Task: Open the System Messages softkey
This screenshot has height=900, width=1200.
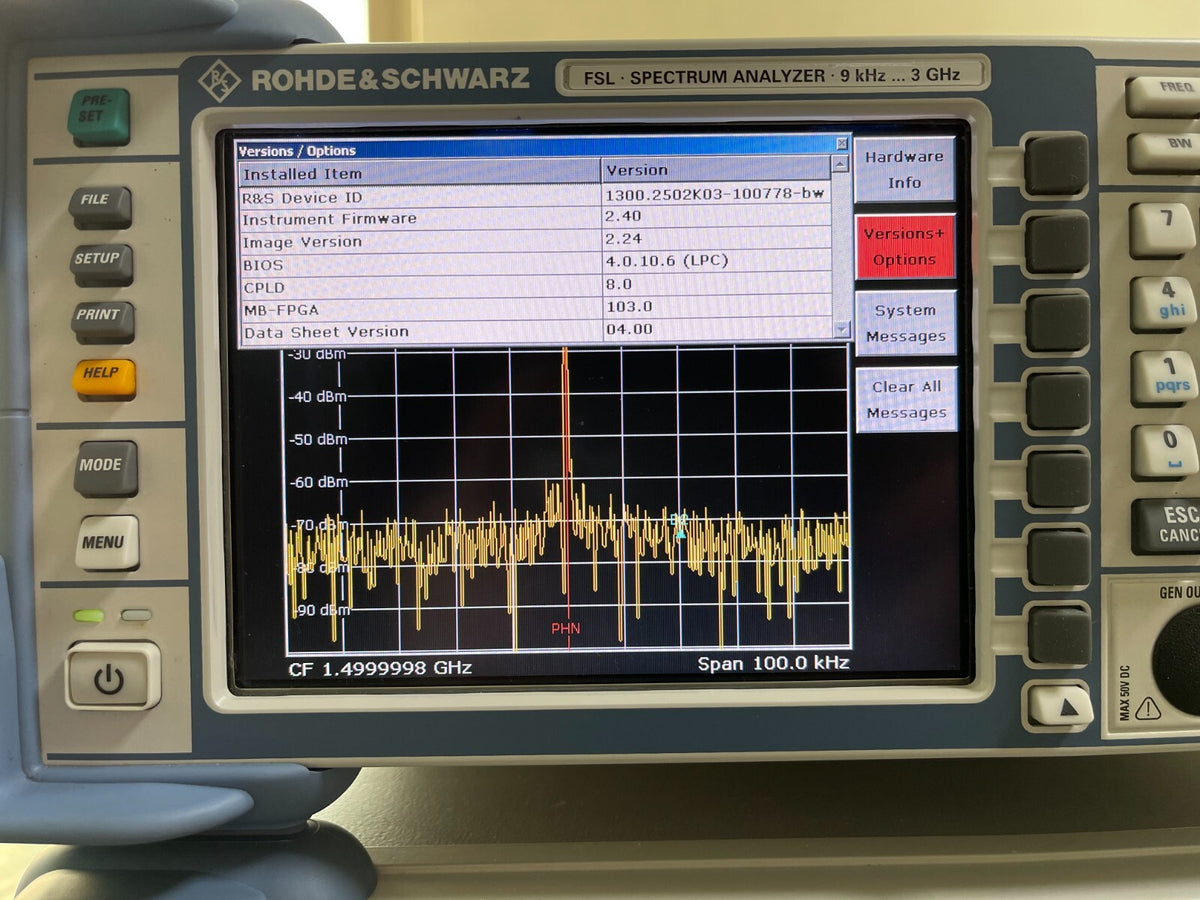Action: [906, 323]
